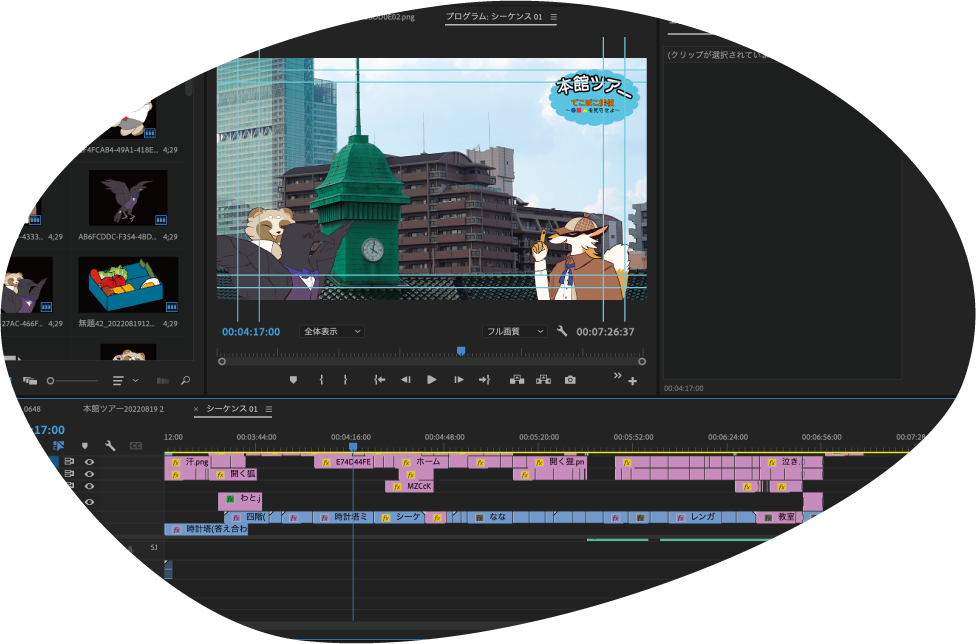Go to In point in program monitor
The image size is (976, 644).
[379, 380]
